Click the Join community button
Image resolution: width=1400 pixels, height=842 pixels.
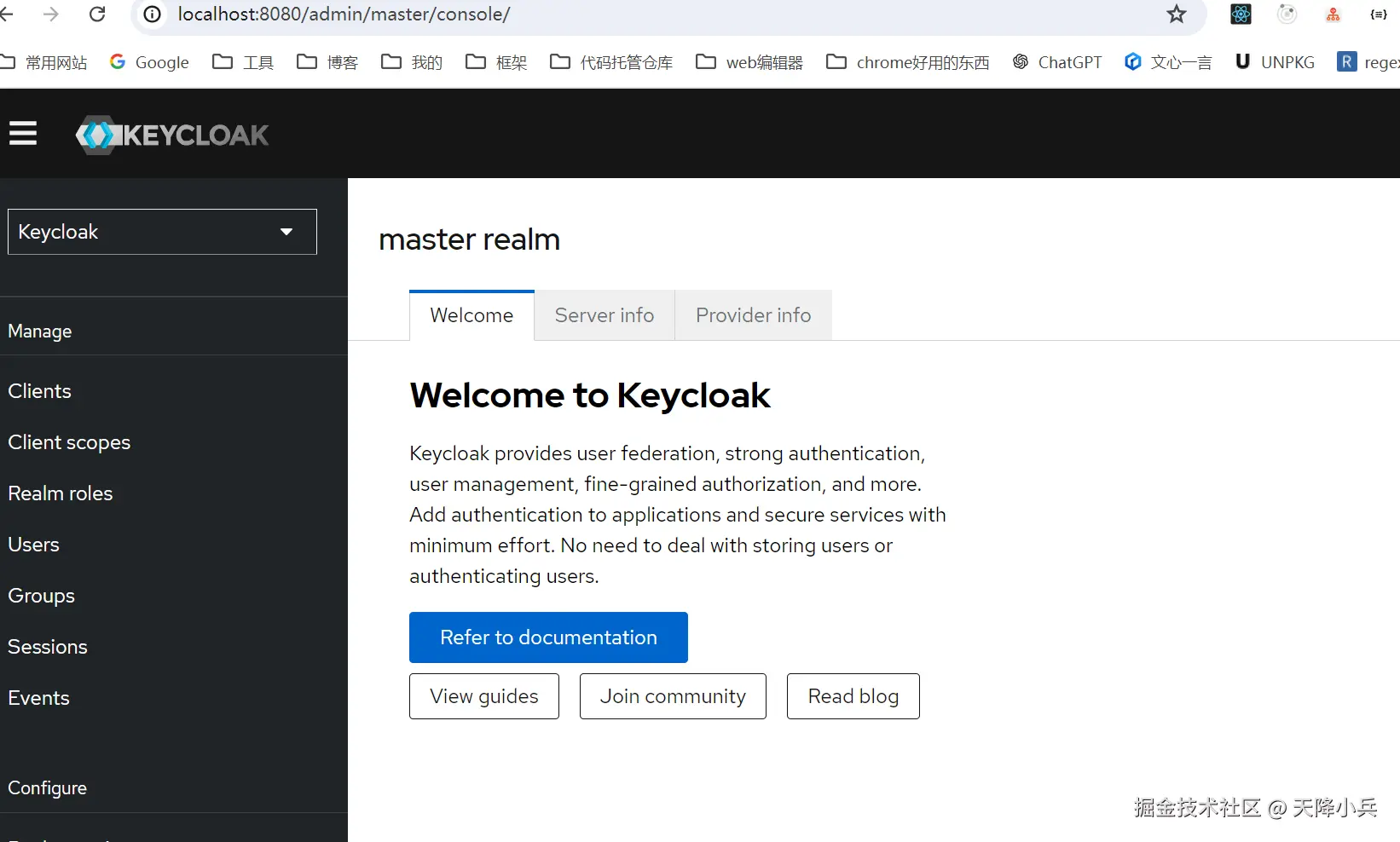(673, 696)
